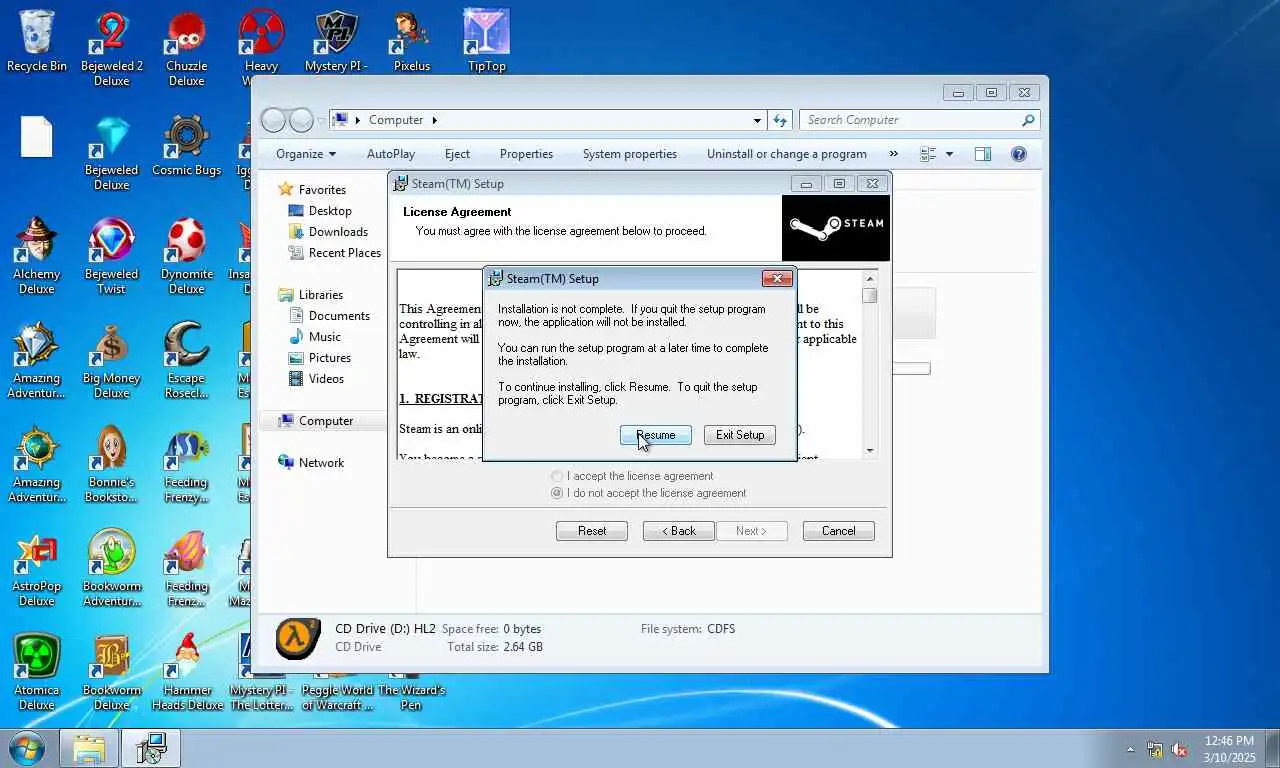This screenshot has height=768, width=1280.
Task: Select the Bejeweled Twist desktop icon
Action: click(112, 257)
